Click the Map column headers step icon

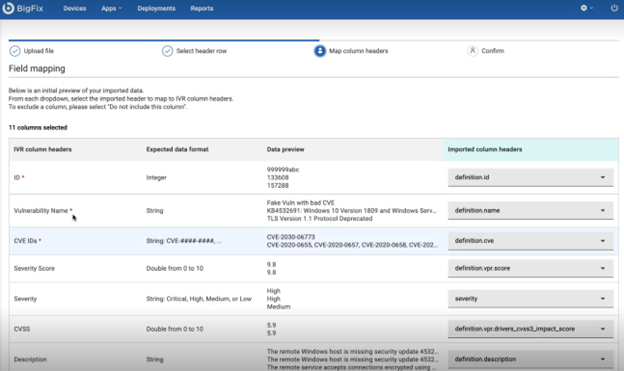pyautogui.click(x=320, y=51)
